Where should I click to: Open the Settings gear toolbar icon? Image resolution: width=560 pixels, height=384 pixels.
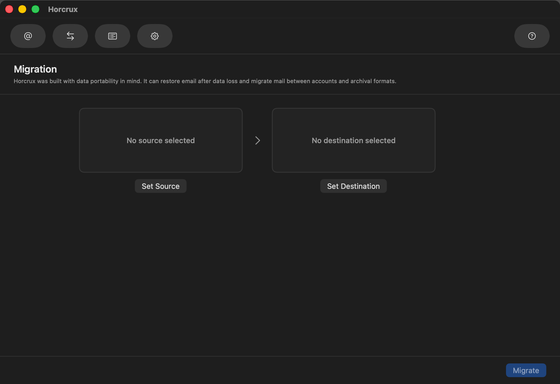click(155, 36)
